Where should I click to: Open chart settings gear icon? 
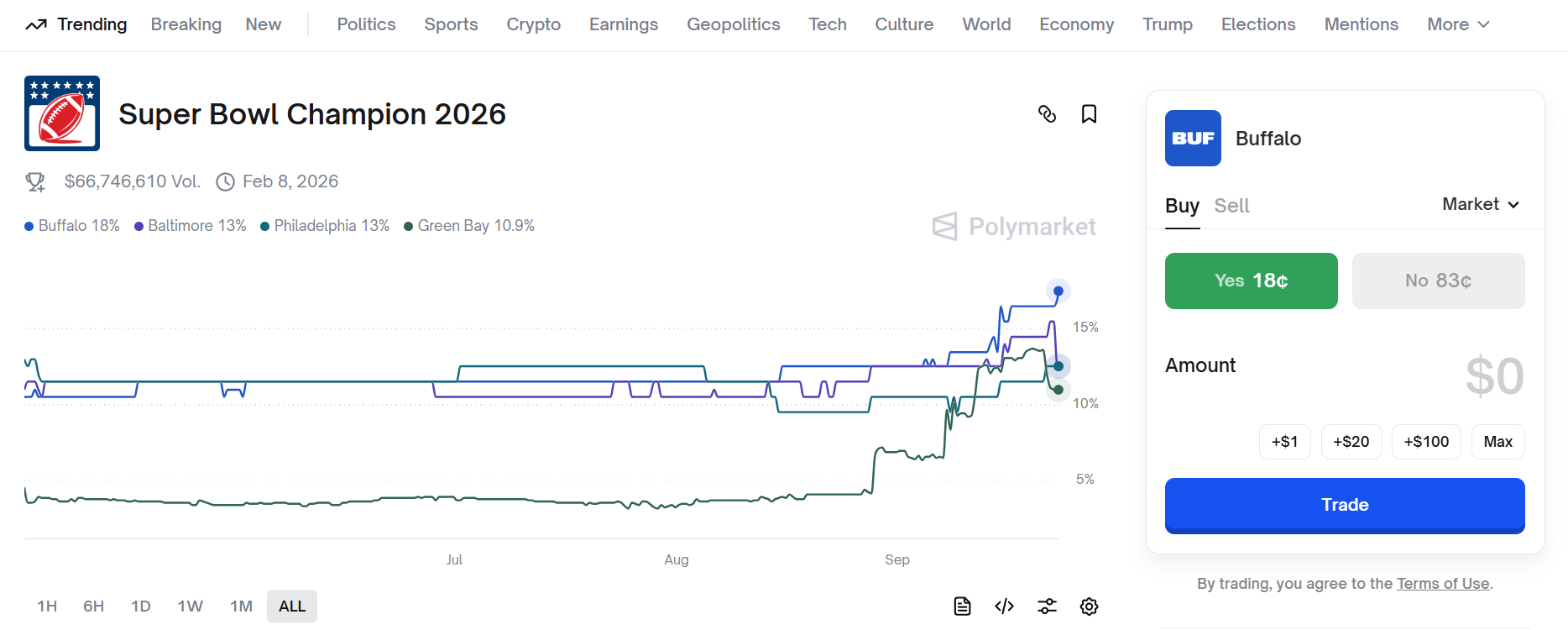click(x=1089, y=606)
